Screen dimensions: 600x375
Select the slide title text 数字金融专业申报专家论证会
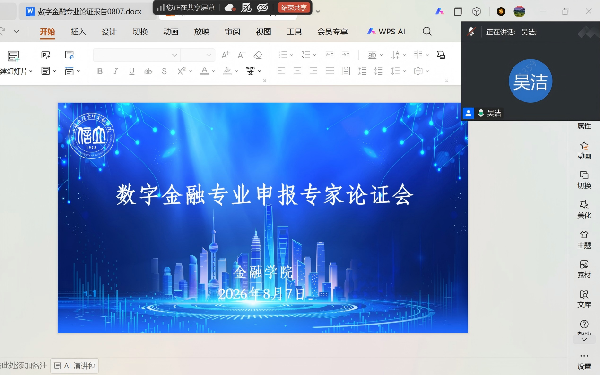click(264, 195)
